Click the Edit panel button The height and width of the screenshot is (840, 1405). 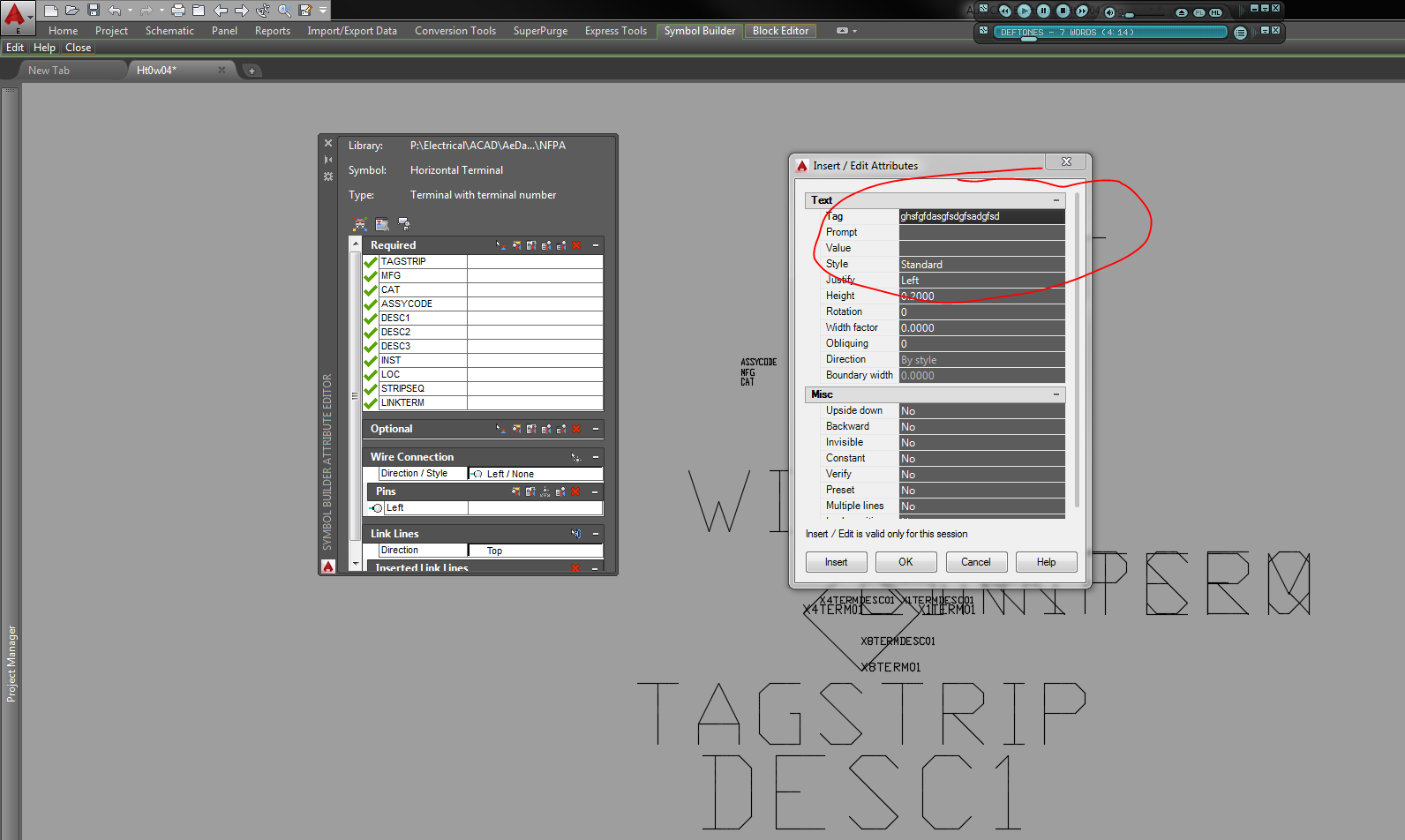pyautogui.click(x=15, y=48)
